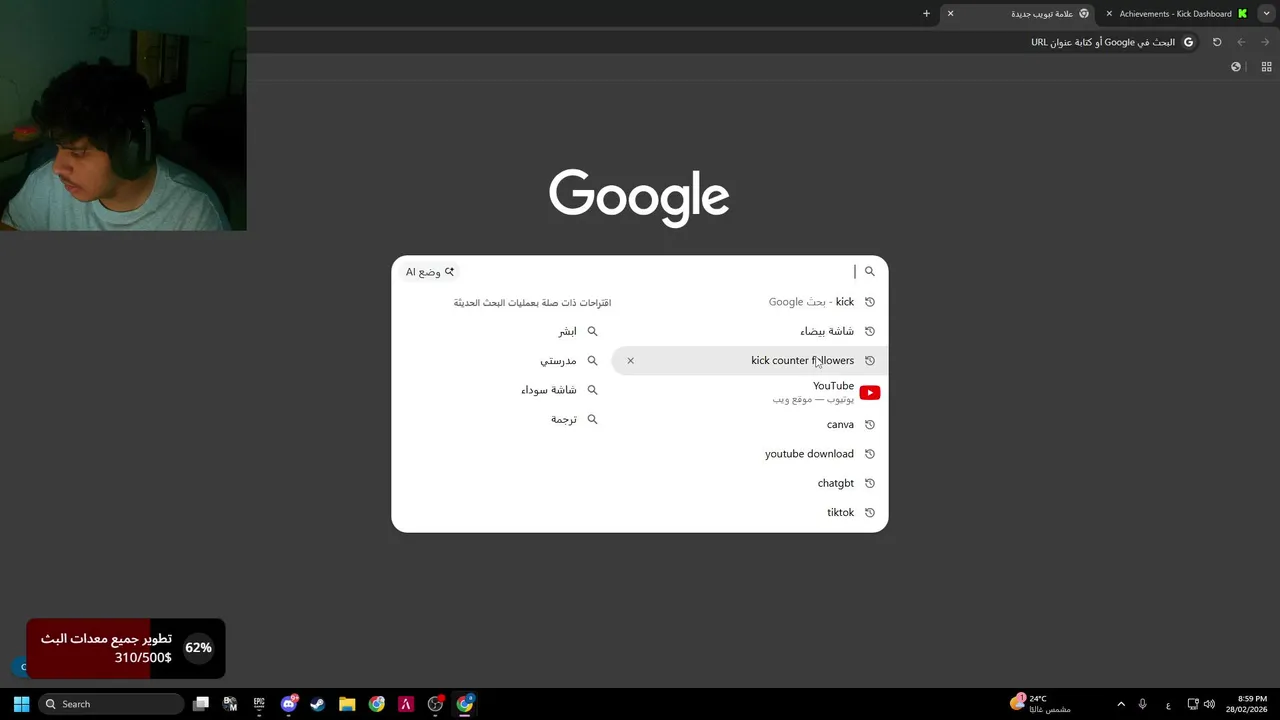Open File Explorer from the taskbar

347,704
